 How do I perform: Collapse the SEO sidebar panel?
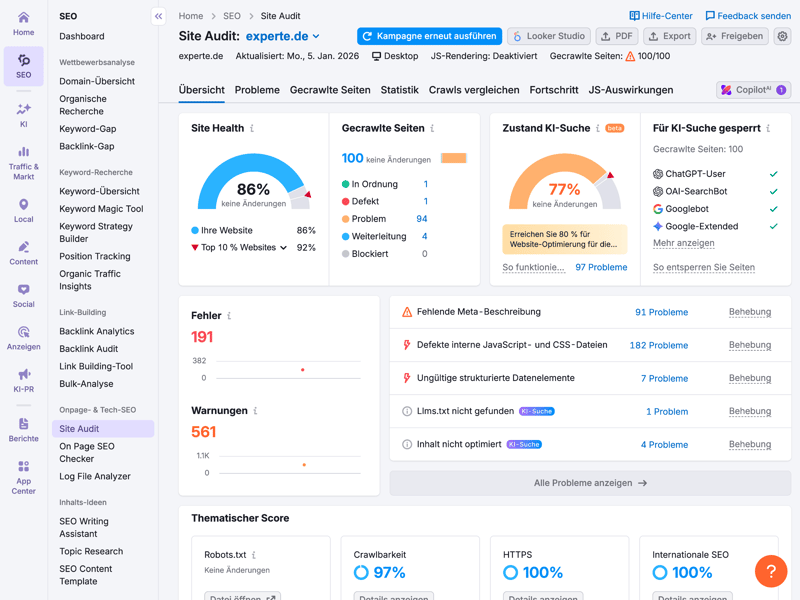click(158, 16)
